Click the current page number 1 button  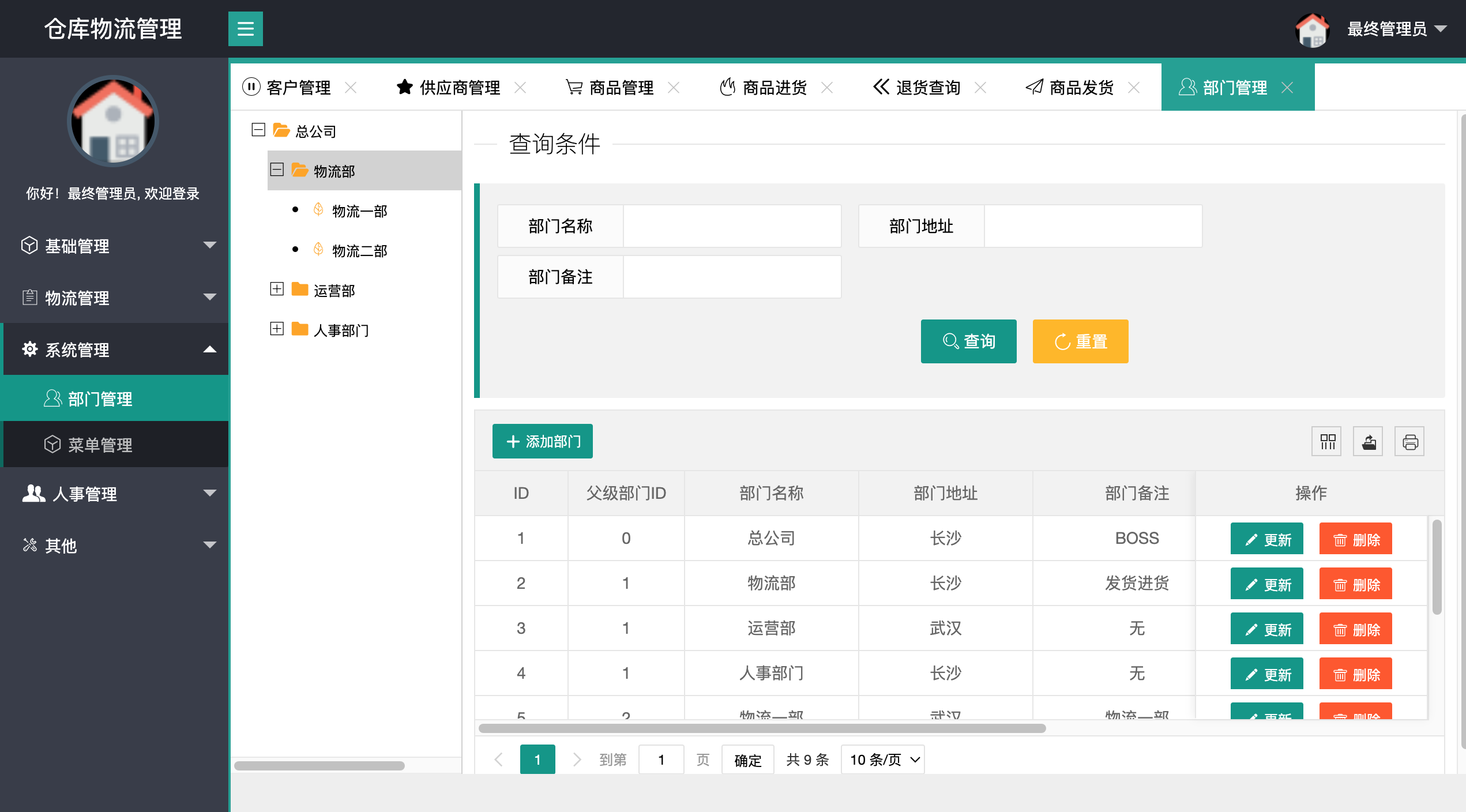tap(537, 760)
